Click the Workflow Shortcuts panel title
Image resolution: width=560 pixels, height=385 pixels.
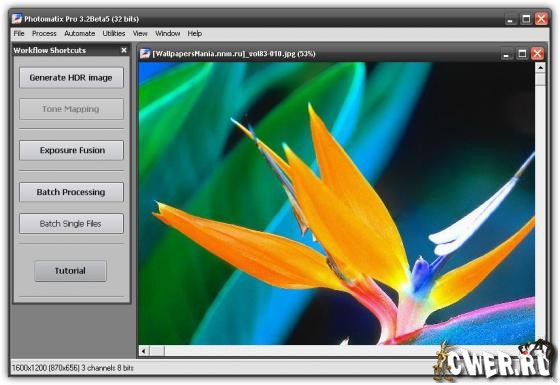coord(50,50)
